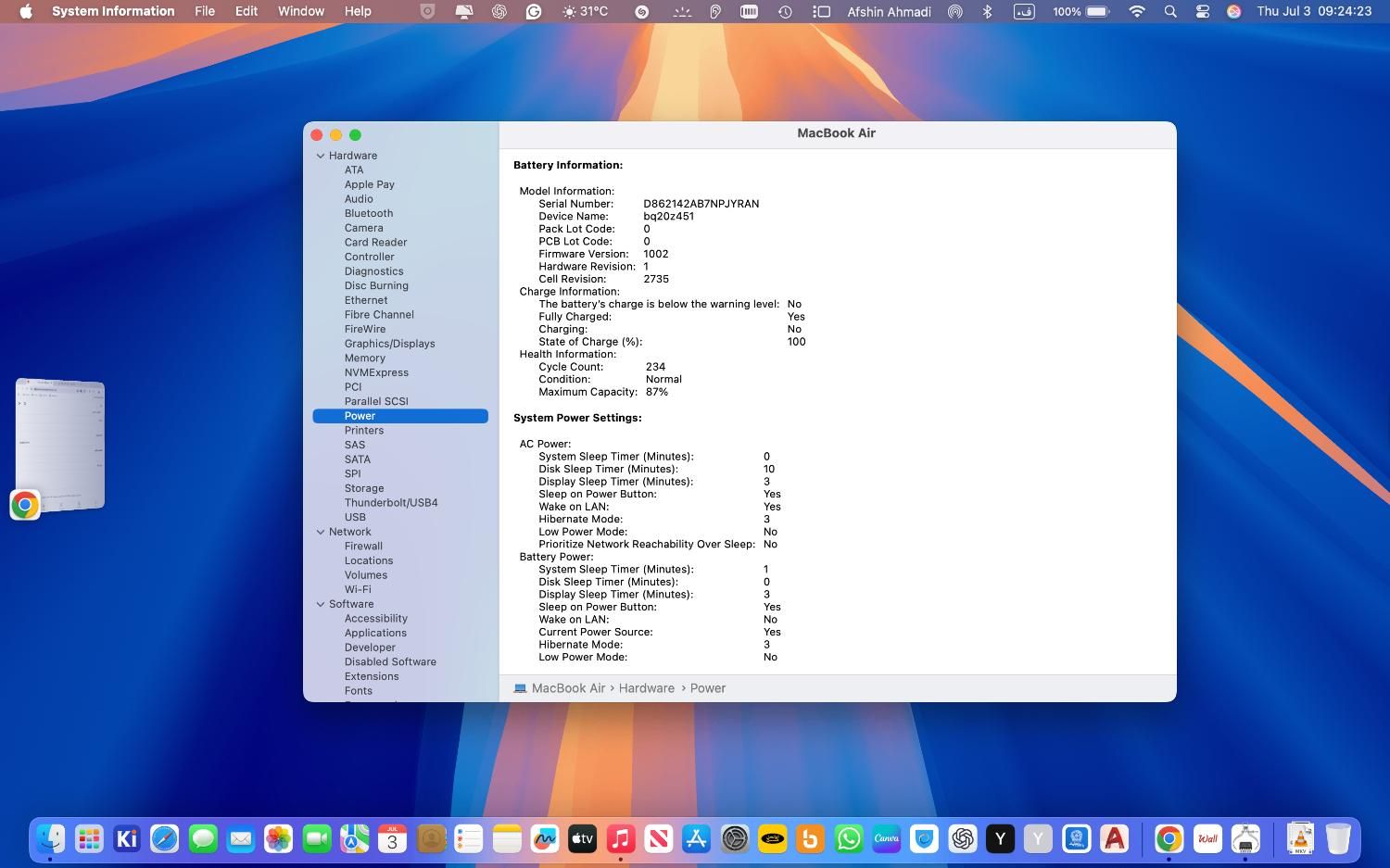Select Memory in the sidebar
The height and width of the screenshot is (868, 1390).
click(365, 358)
